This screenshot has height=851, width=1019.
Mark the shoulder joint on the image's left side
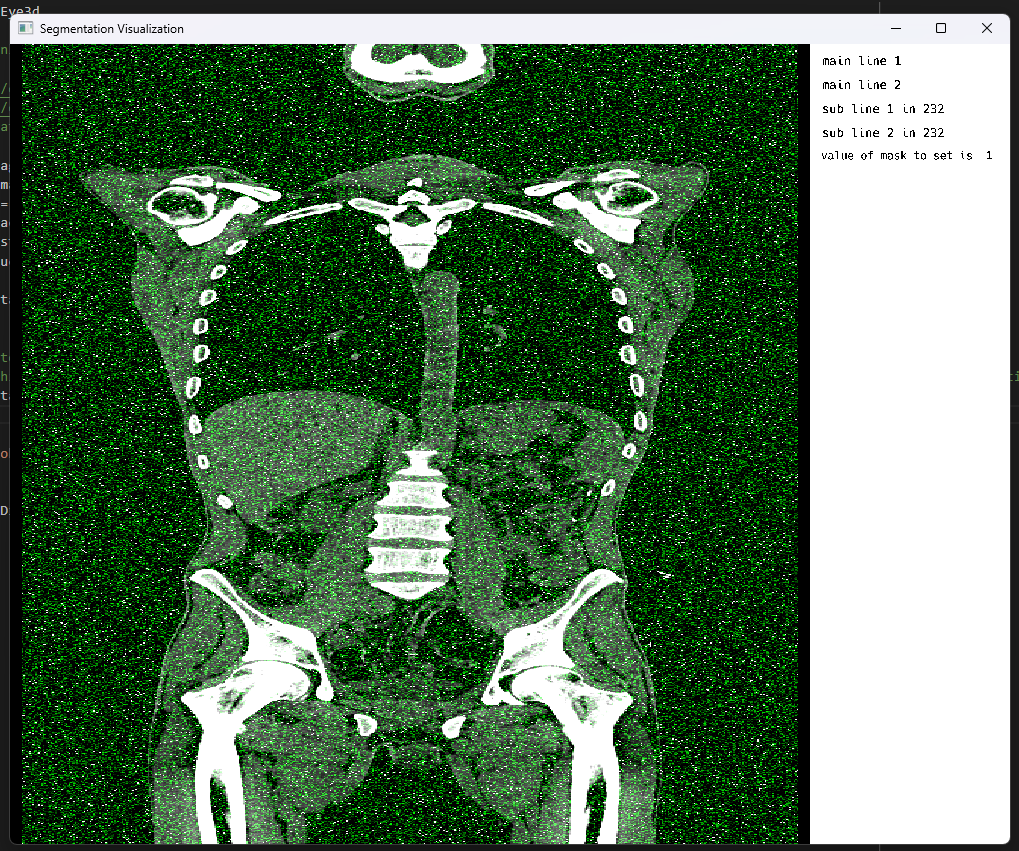coord(182,205)
